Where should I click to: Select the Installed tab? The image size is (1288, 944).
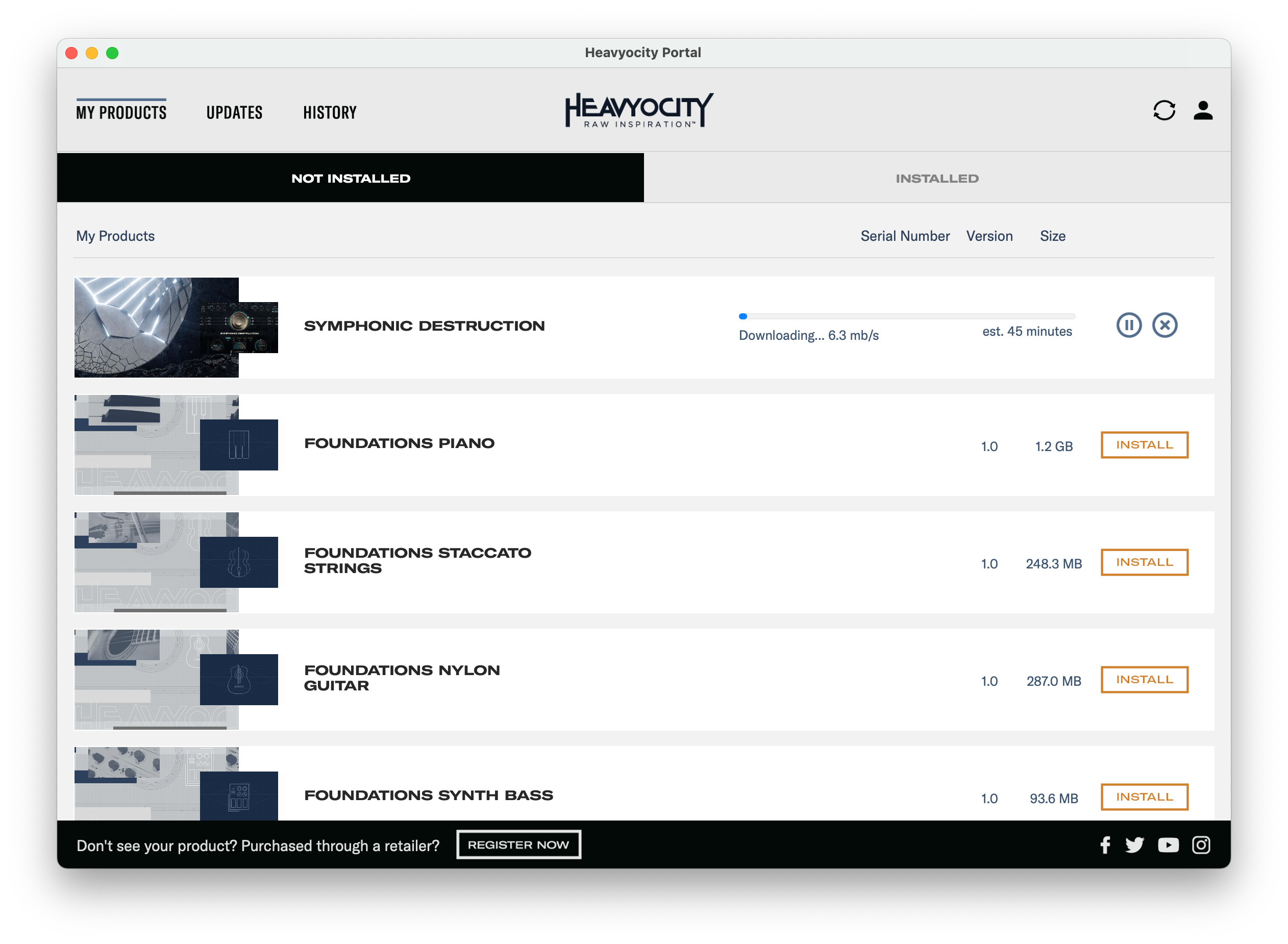[937, 178]
